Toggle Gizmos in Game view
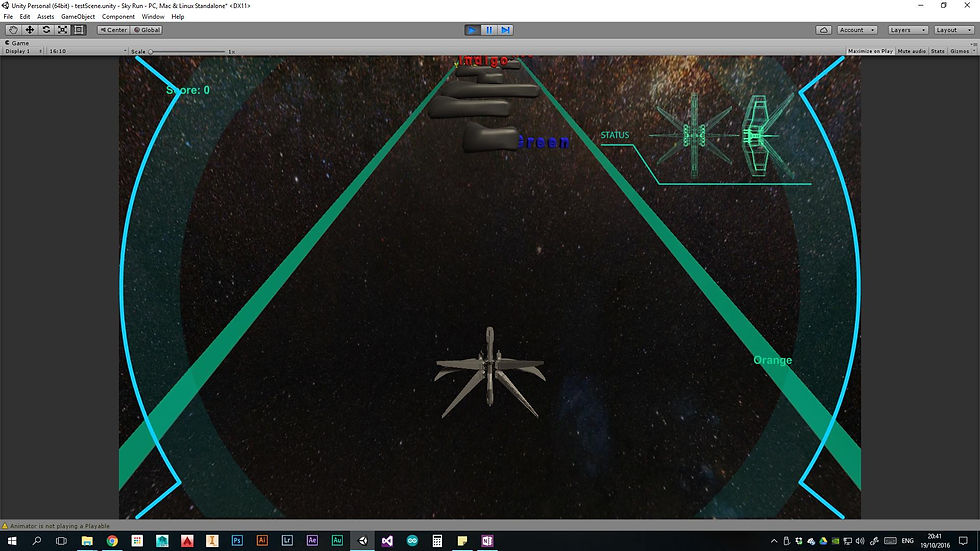Screen dimensions: 980x551 [961, 51]
